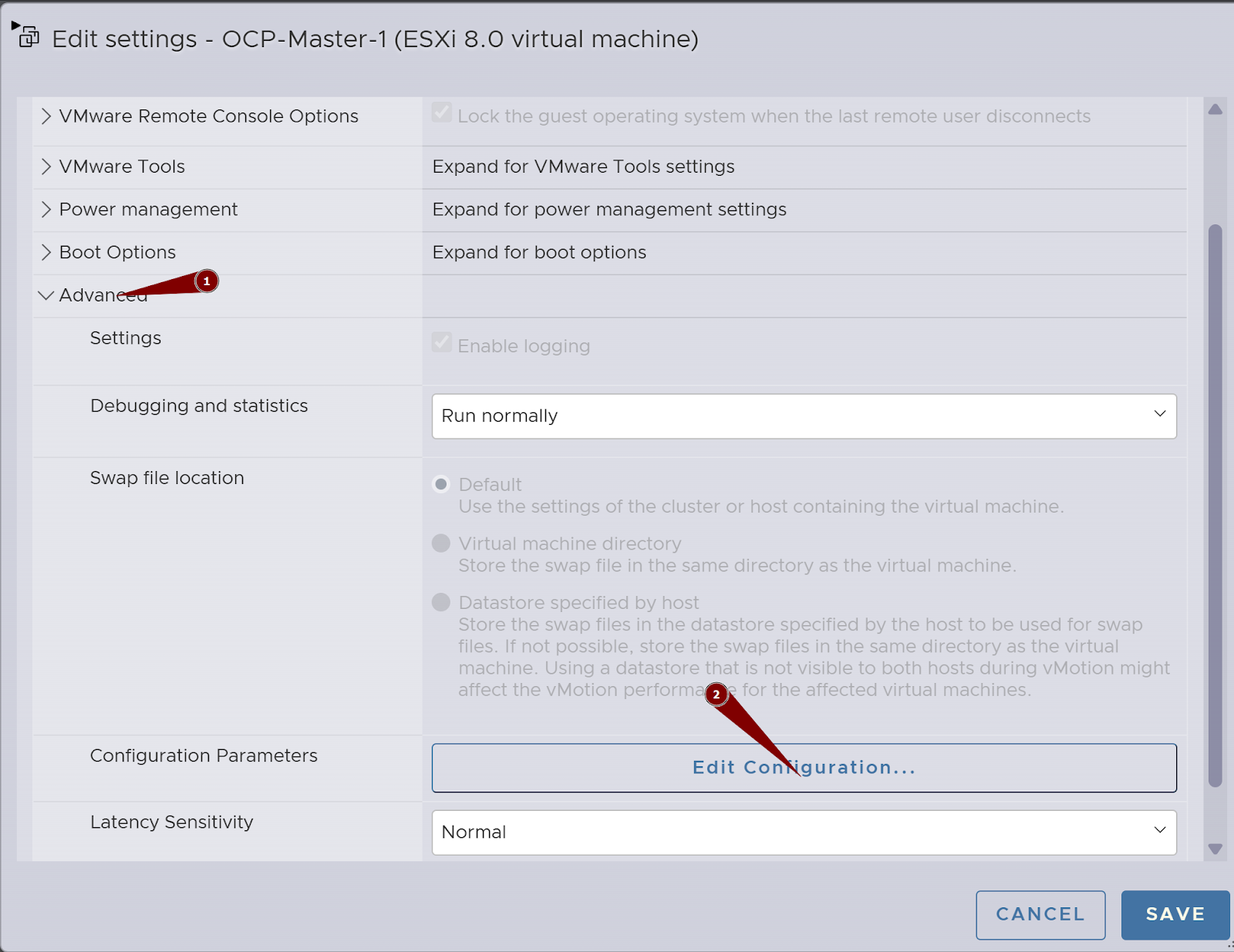
Task: Click the scrollbar down arrow
Action: pyautogui.click(x=1215, y=849)
